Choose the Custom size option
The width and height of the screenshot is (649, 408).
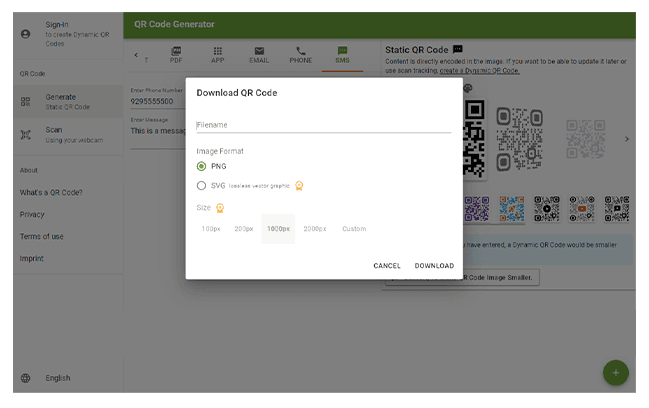click(x=354, y=229)
